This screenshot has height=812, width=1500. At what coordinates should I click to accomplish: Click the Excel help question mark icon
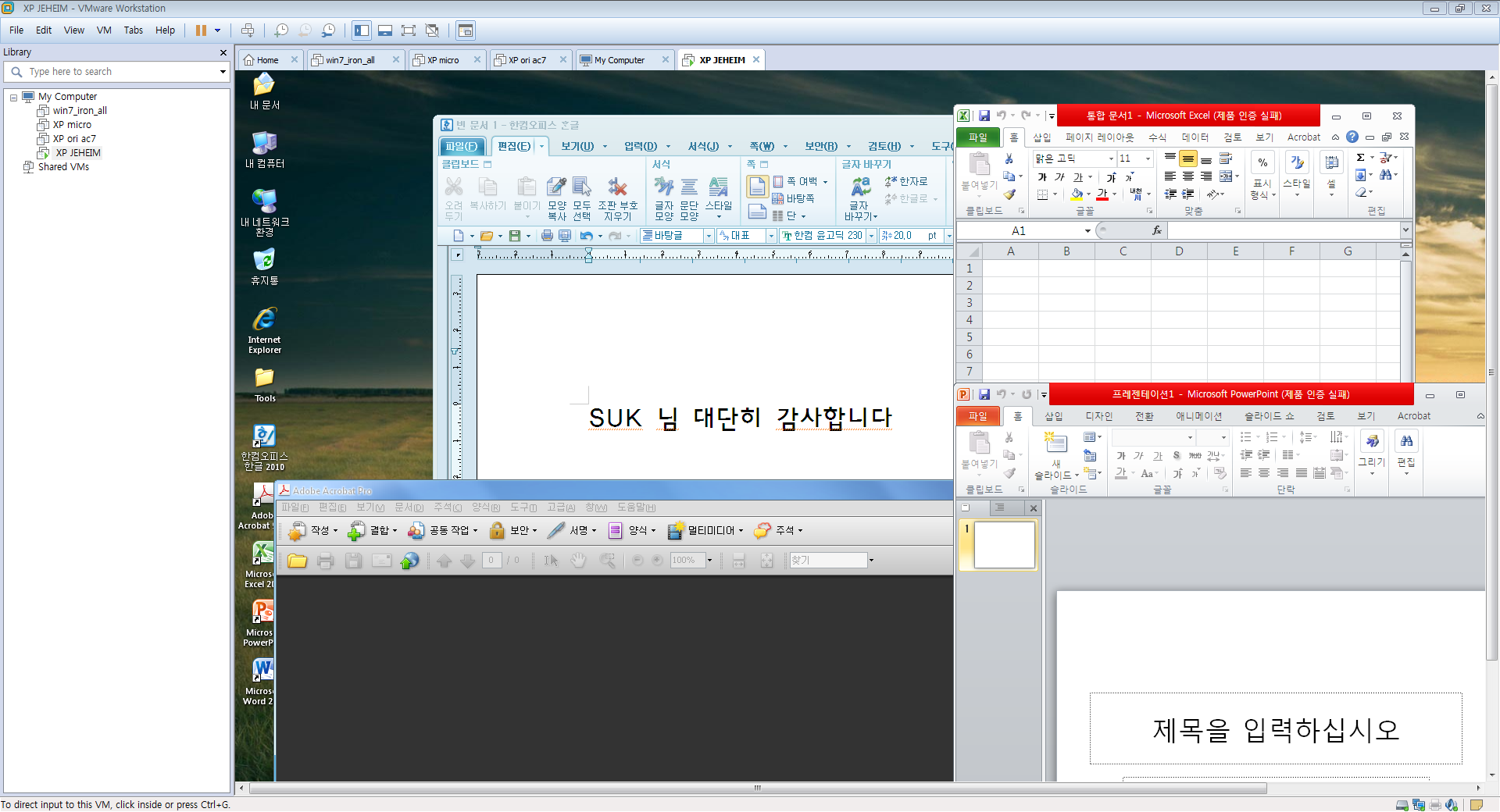coord(1352,137)
